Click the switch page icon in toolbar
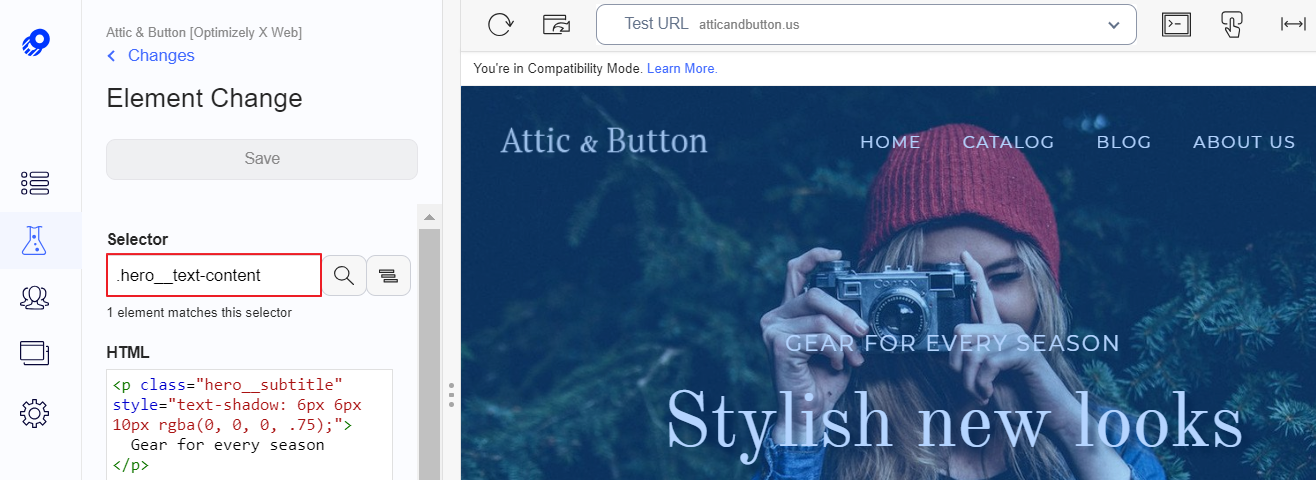The height and width of the screenshot is (480, 1316). coord(556,24)
